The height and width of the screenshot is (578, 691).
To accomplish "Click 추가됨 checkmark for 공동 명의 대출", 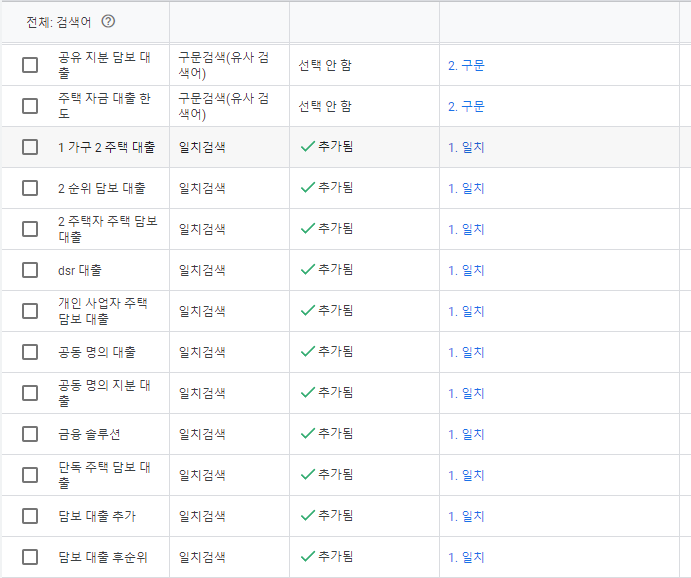I will (308, 351).
